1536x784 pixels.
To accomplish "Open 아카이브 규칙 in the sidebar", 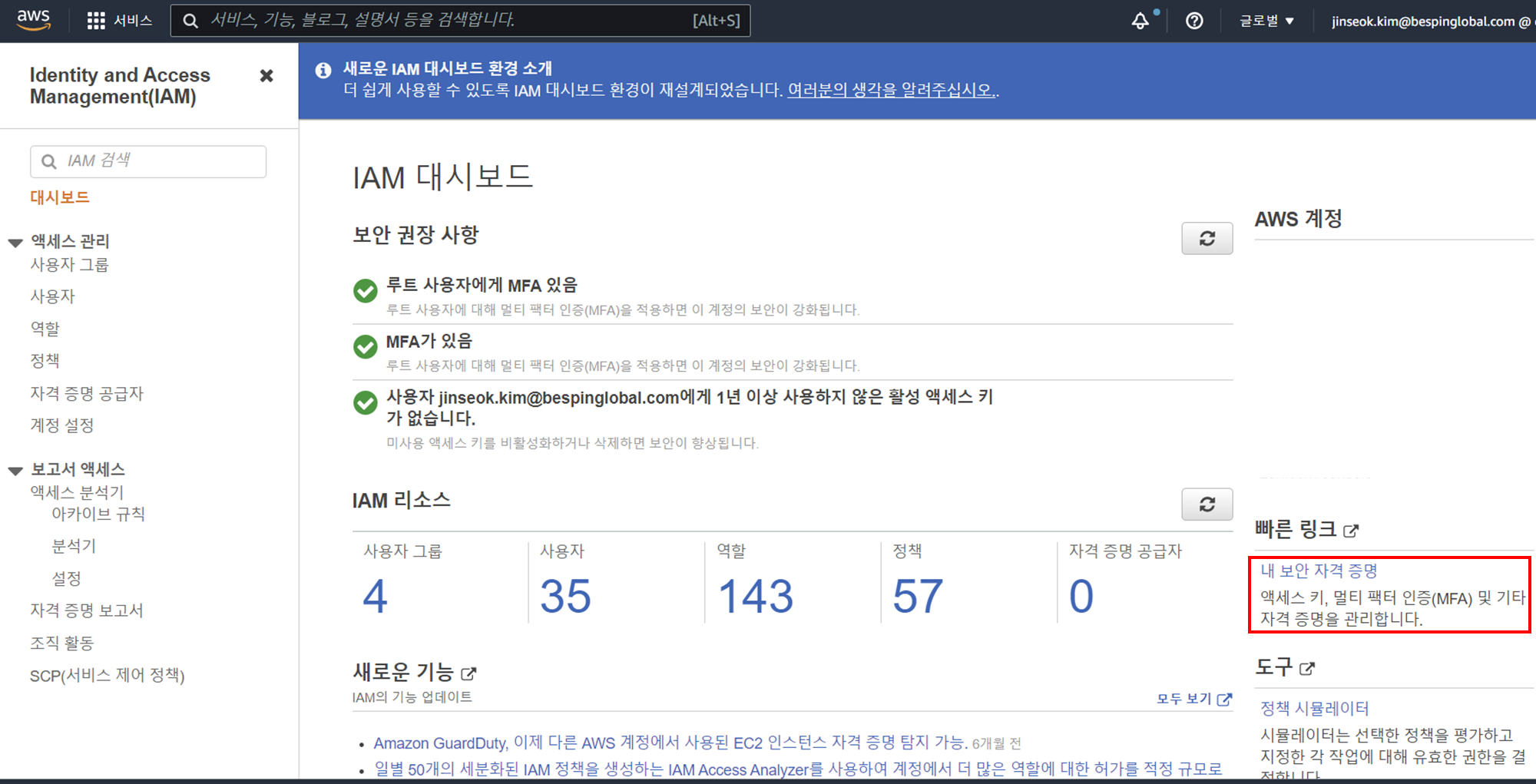I will 98,514.
